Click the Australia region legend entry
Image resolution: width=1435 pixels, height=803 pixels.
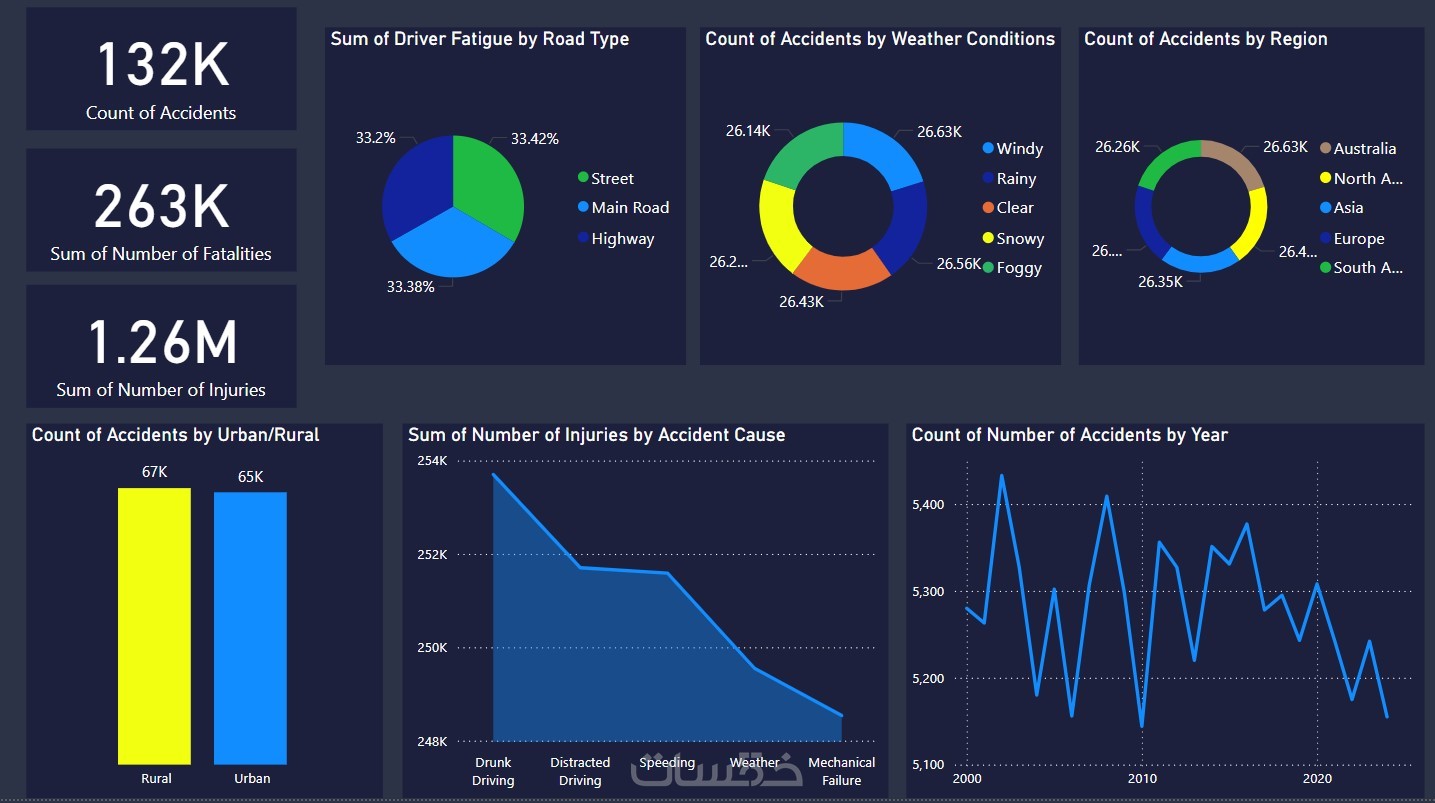click(x=1358, y=148)
